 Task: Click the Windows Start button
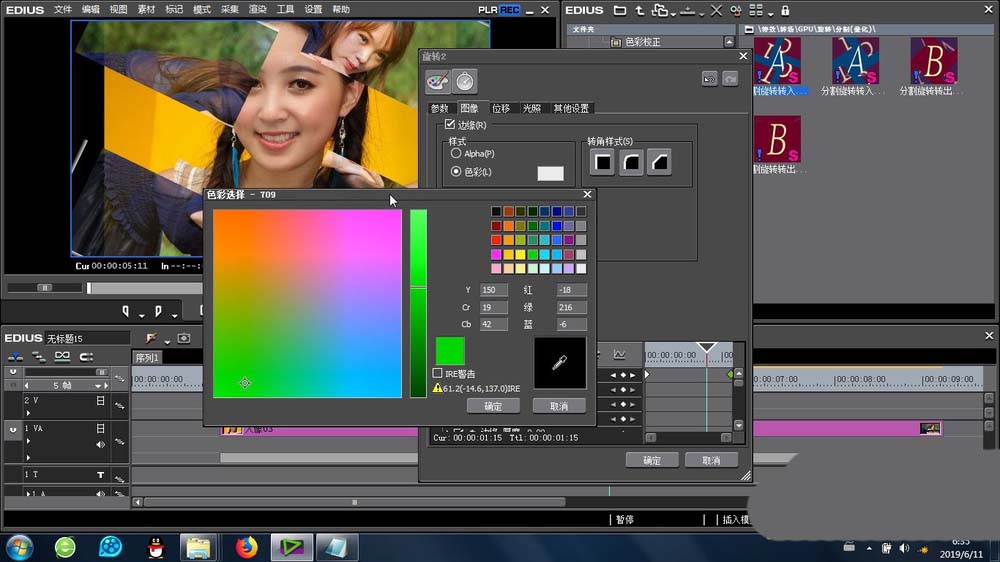[x=19, y=547]
